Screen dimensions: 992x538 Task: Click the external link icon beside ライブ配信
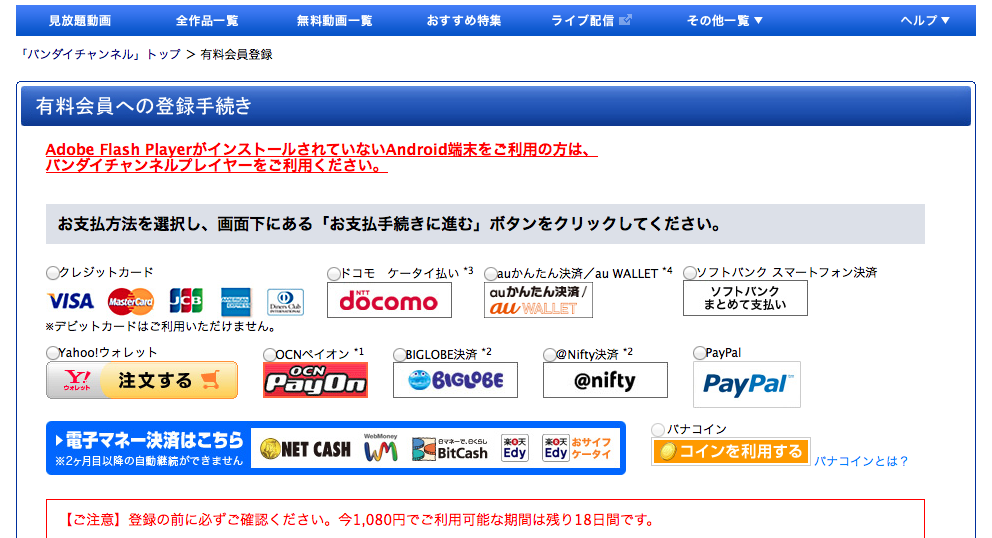coord(625,20)
